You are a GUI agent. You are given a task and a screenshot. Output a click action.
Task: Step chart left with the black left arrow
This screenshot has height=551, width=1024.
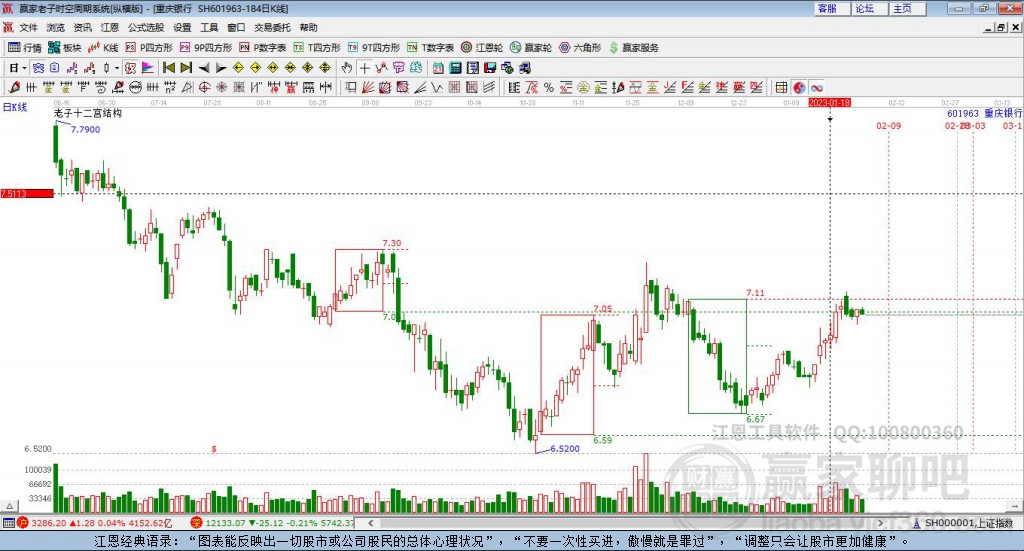tap(204, 68)
